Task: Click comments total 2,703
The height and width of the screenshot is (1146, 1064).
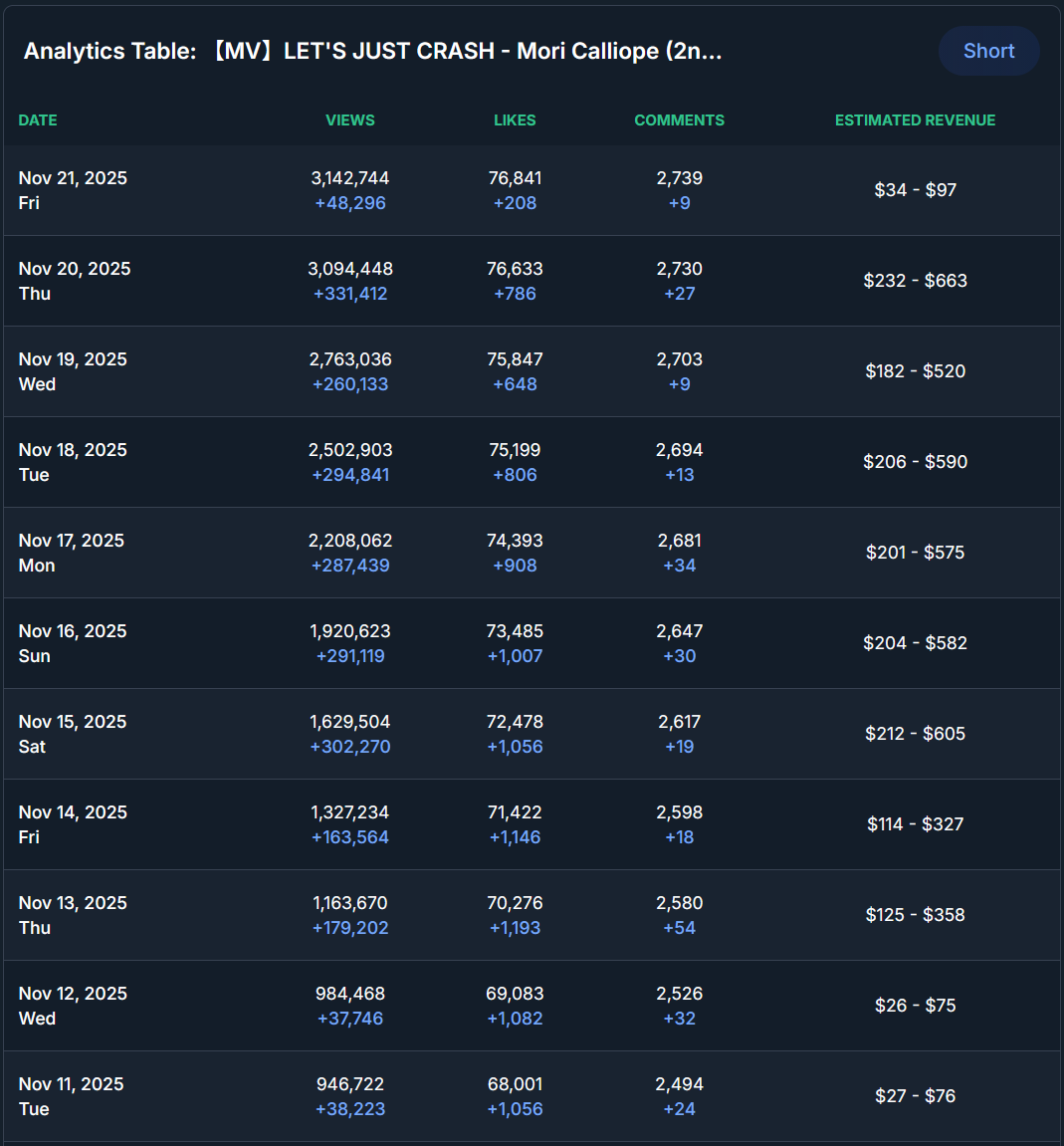Action: (x=679, y=359)
